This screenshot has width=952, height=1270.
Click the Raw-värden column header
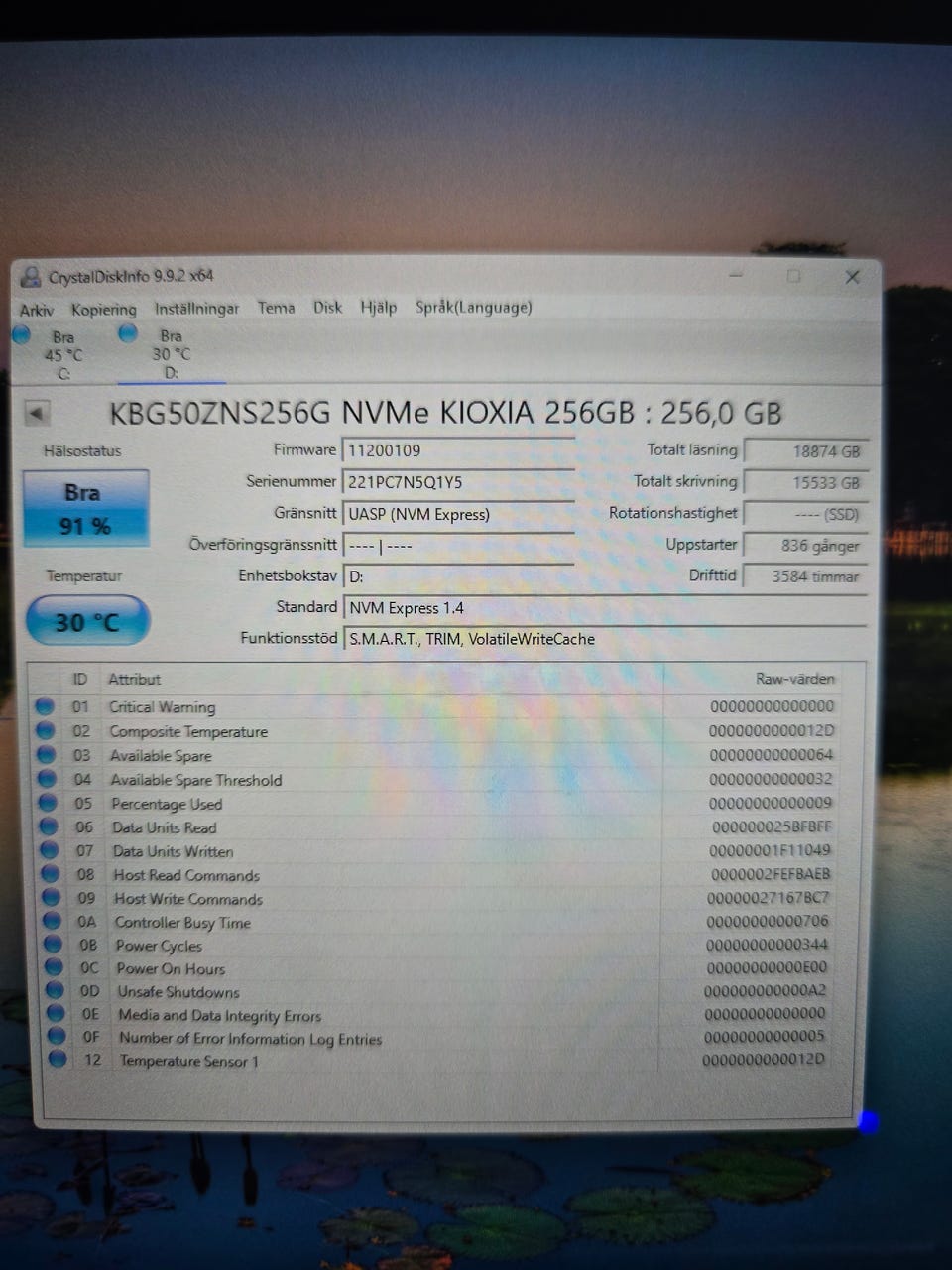click(795, 679)
